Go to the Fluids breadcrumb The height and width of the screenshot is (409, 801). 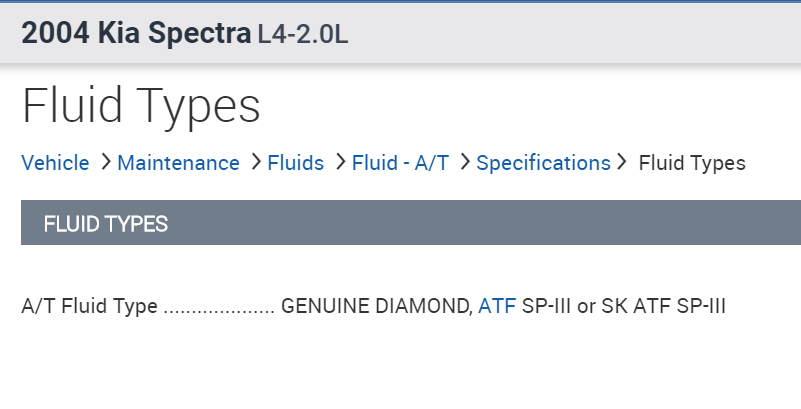295,163
